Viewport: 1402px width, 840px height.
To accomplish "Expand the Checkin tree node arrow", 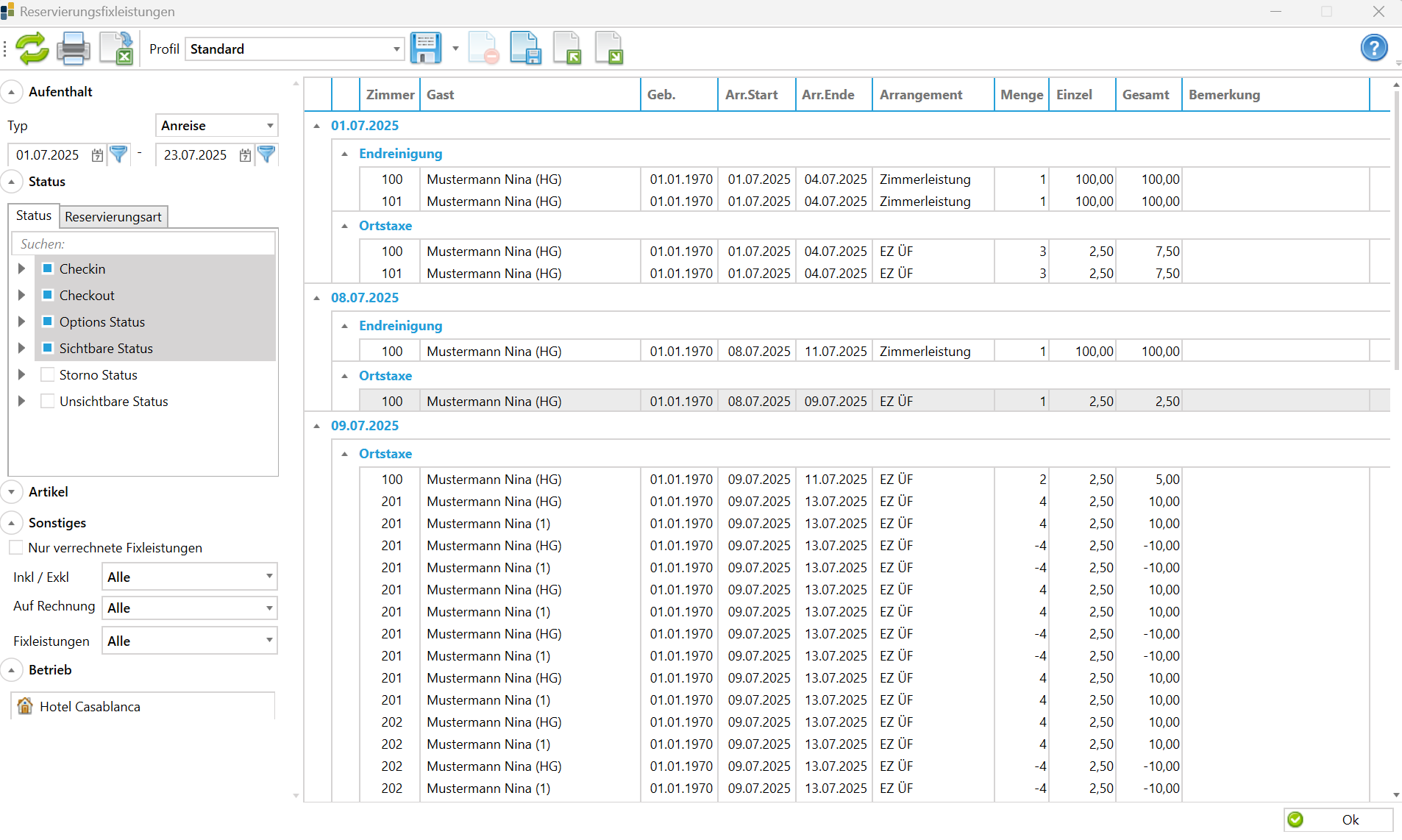I will click(21, 268).
